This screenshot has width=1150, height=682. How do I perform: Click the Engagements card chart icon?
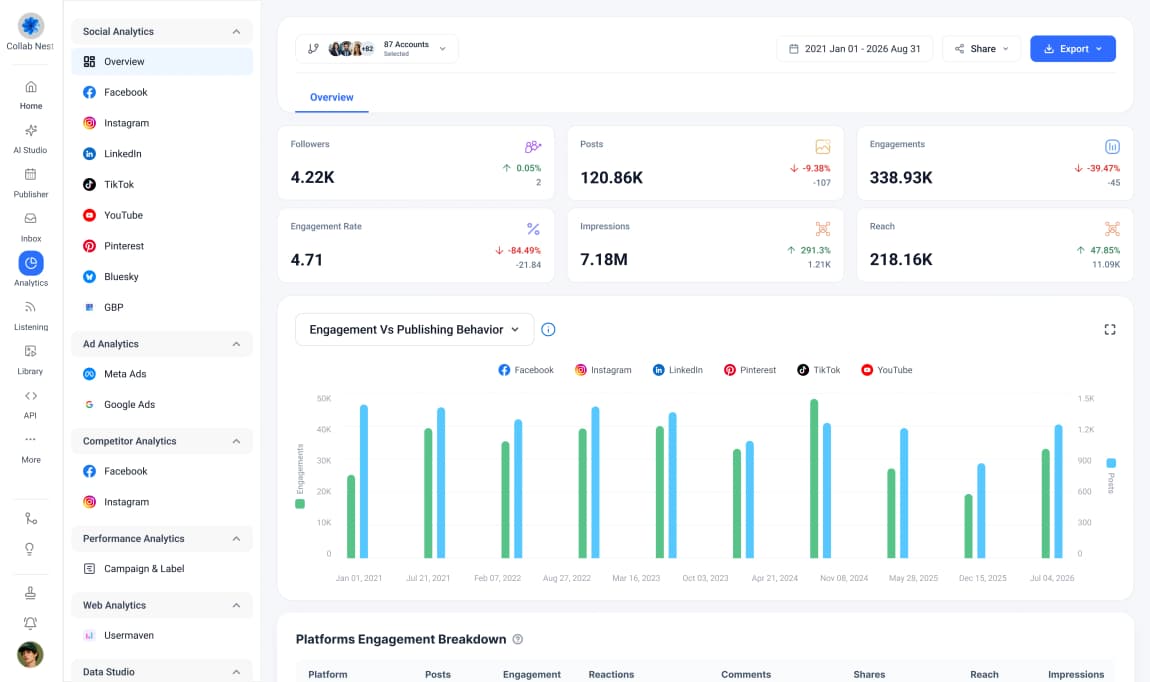pyautogui.click(x=1113, y=147)
